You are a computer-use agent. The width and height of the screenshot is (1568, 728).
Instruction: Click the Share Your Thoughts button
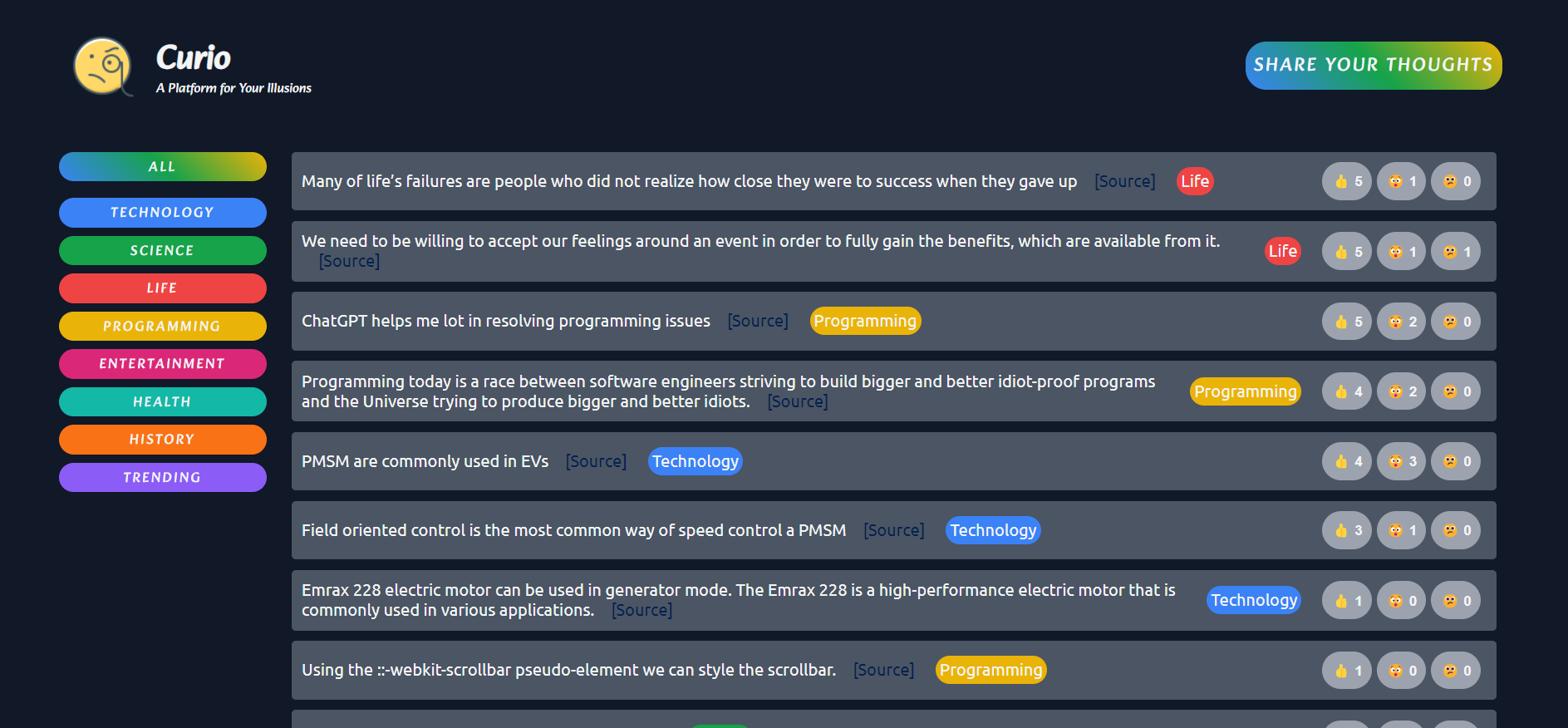tap(1373, 65)
